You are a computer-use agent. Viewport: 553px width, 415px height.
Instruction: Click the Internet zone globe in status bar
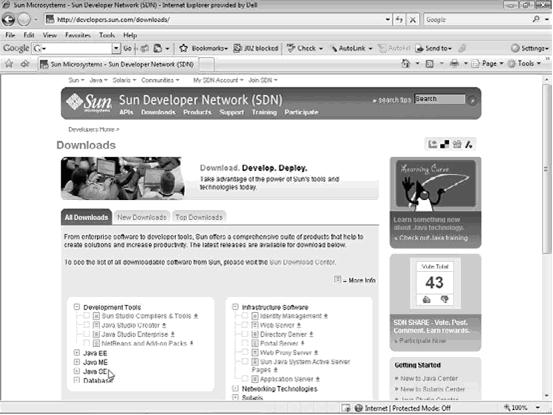[x=359, y=408]
